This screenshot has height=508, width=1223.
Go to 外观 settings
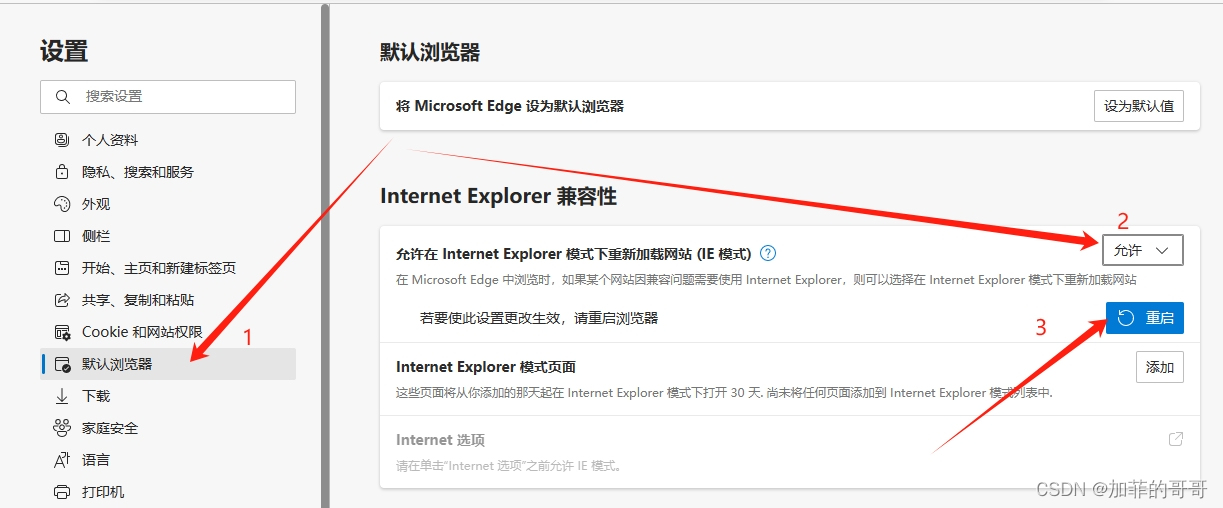click(x=168, y=204)
